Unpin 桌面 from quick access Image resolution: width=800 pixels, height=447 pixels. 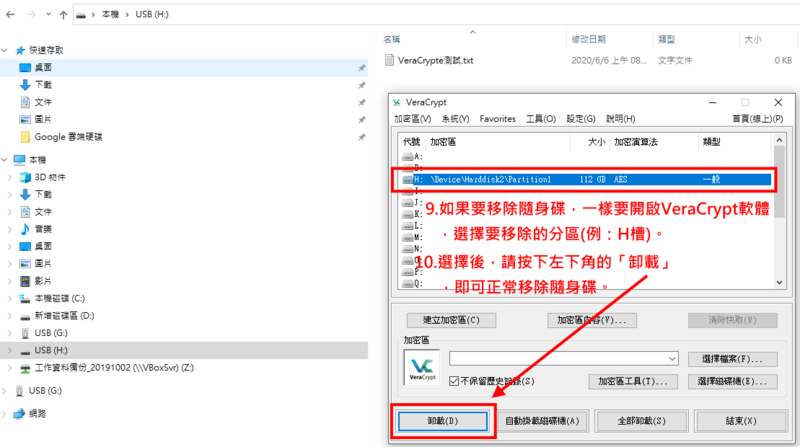click(x=362, y=67)
